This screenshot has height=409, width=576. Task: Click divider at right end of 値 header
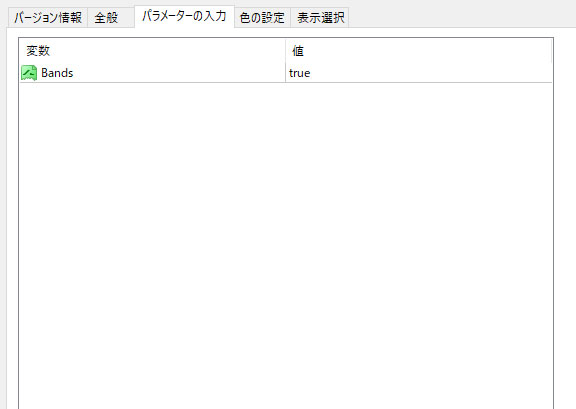[x=551, y=51]
